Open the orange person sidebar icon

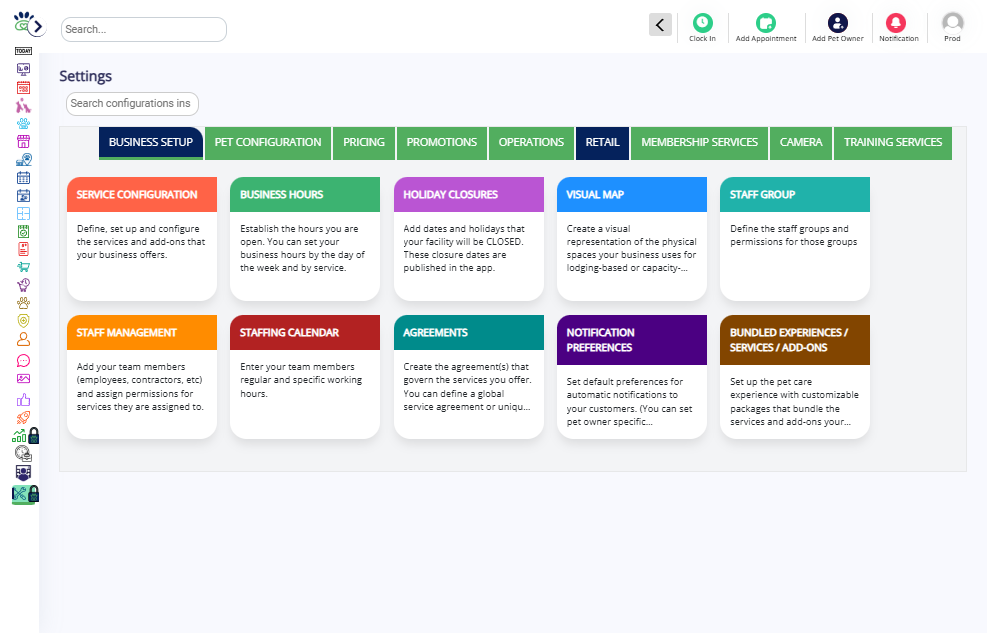(23, 339)
